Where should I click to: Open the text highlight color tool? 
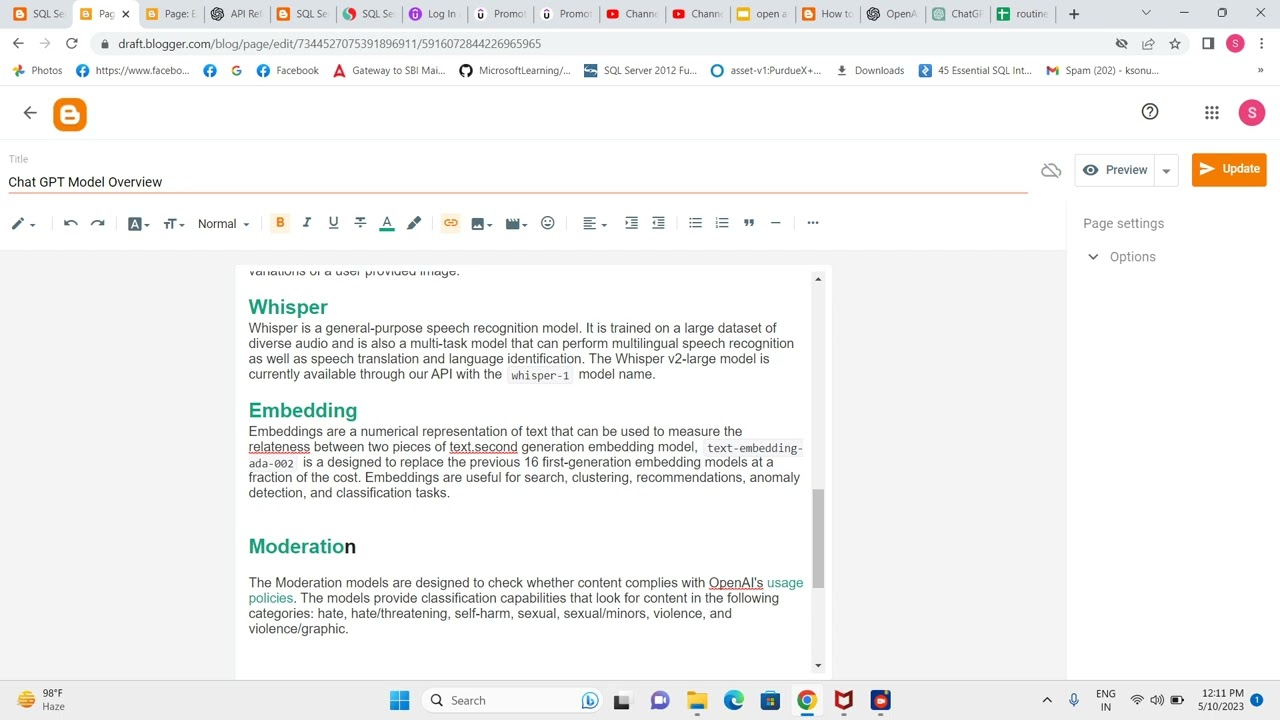pyautogui.click(x=414, y=223)
